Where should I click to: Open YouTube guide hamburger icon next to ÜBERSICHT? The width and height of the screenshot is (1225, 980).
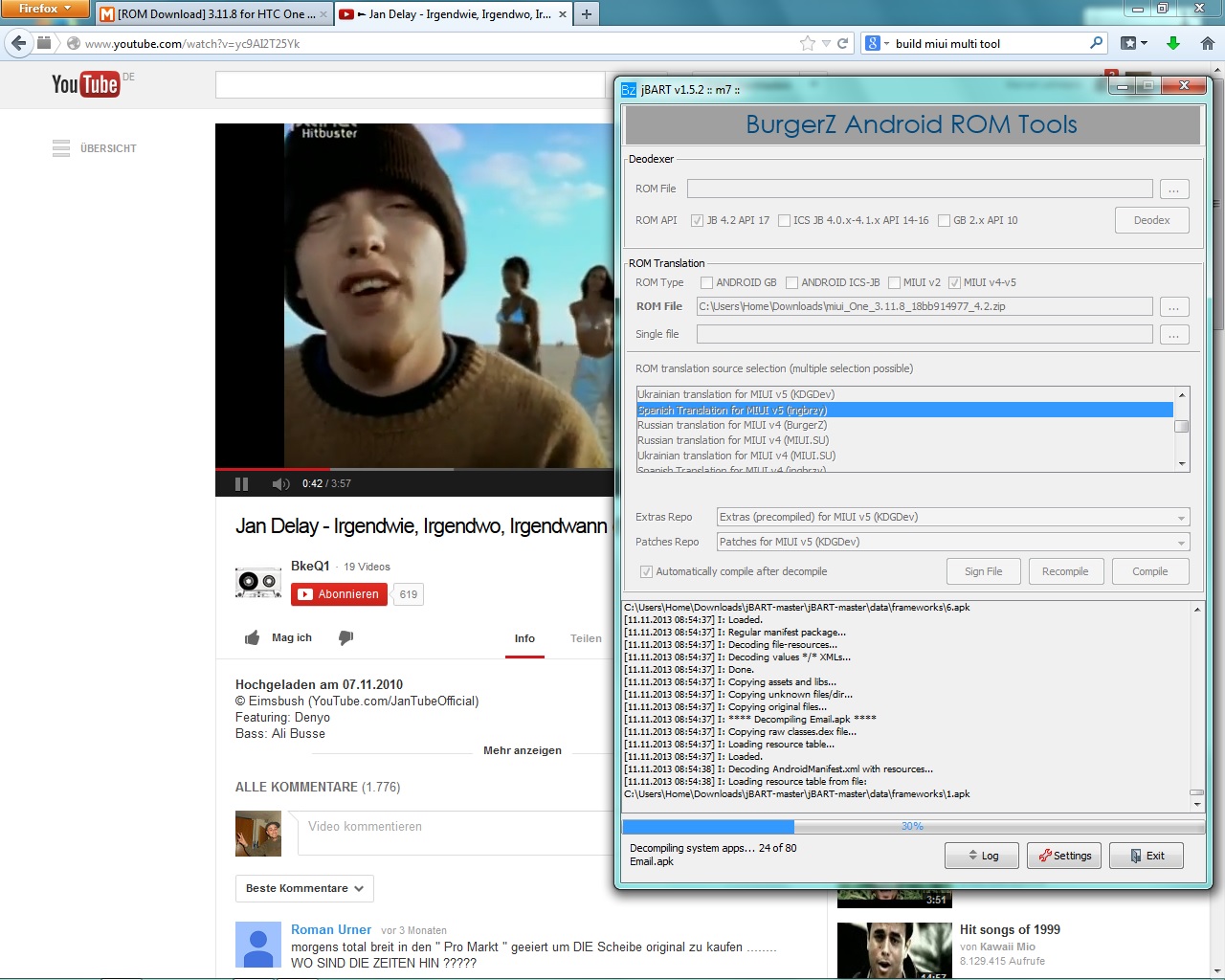coord(61,148)
